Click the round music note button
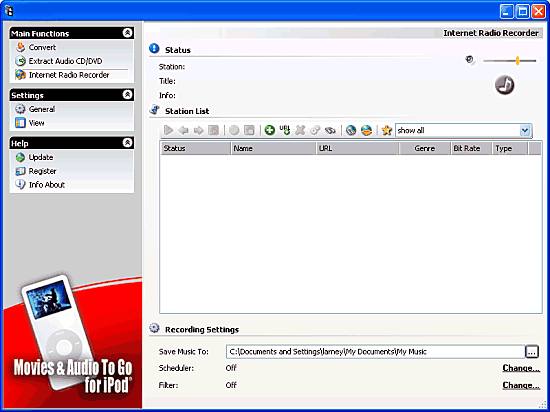The height and width of the screenshot is (412, 550). [504, 85]
